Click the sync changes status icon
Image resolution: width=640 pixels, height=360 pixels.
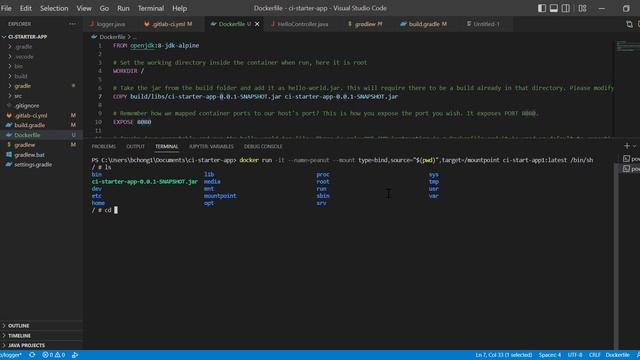tap(32, 355)
